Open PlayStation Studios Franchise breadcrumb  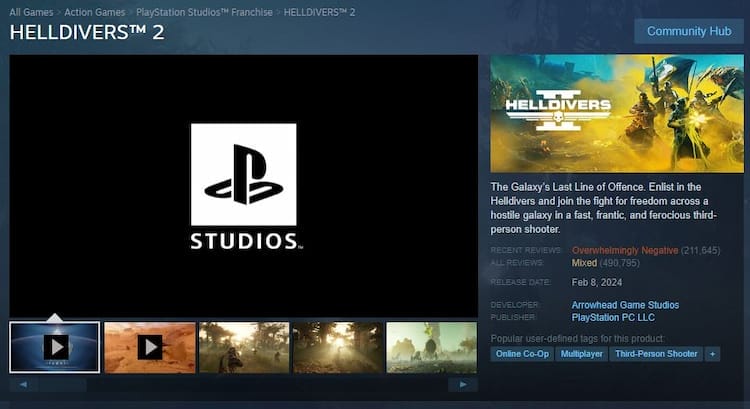tap(203, 12)
